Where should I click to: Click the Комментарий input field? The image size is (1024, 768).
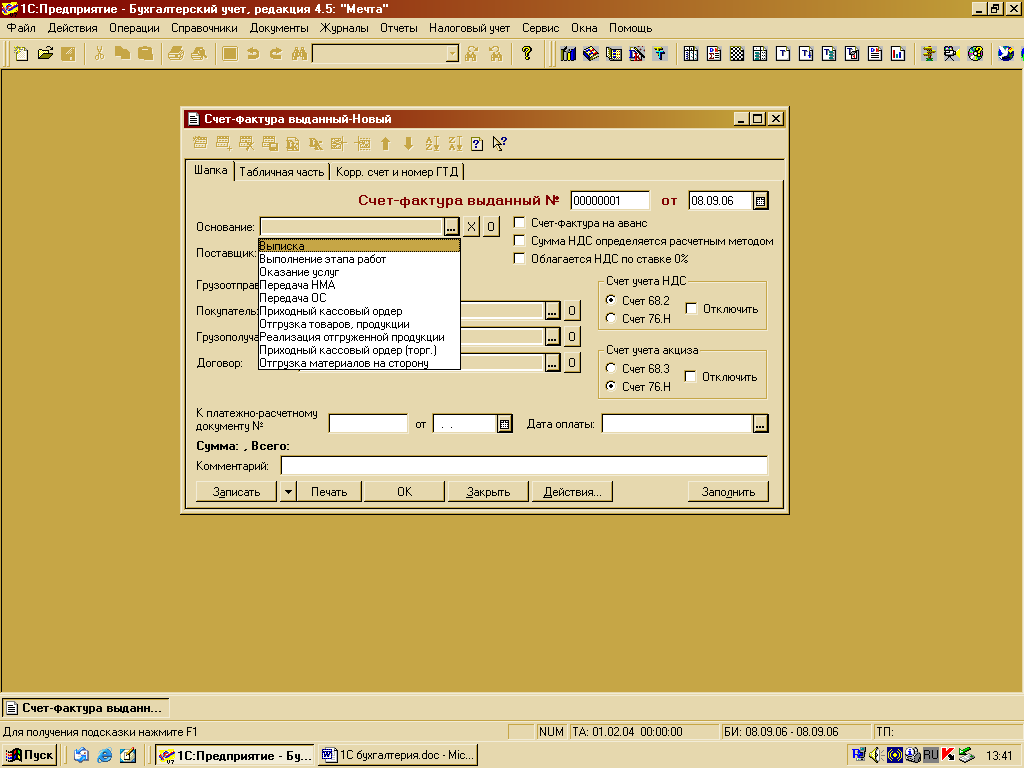tap(524, 466)
